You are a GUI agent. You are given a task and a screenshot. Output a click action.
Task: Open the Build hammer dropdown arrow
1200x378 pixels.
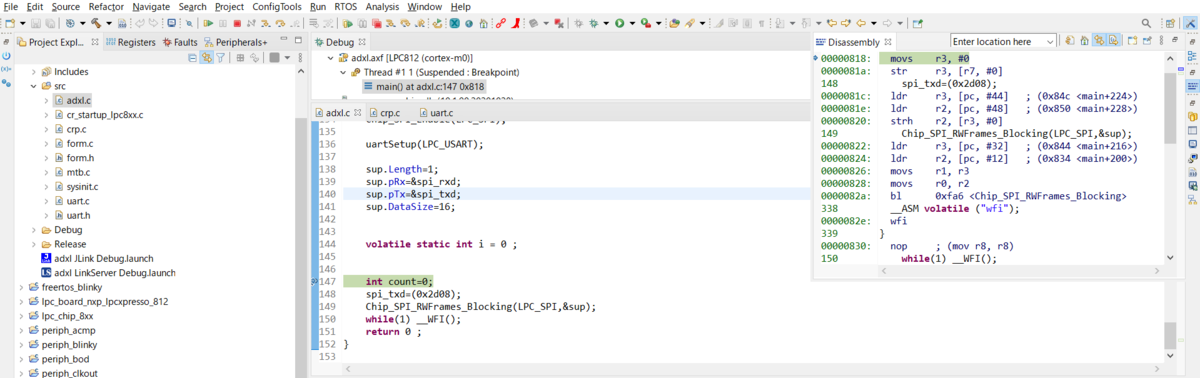109,22
